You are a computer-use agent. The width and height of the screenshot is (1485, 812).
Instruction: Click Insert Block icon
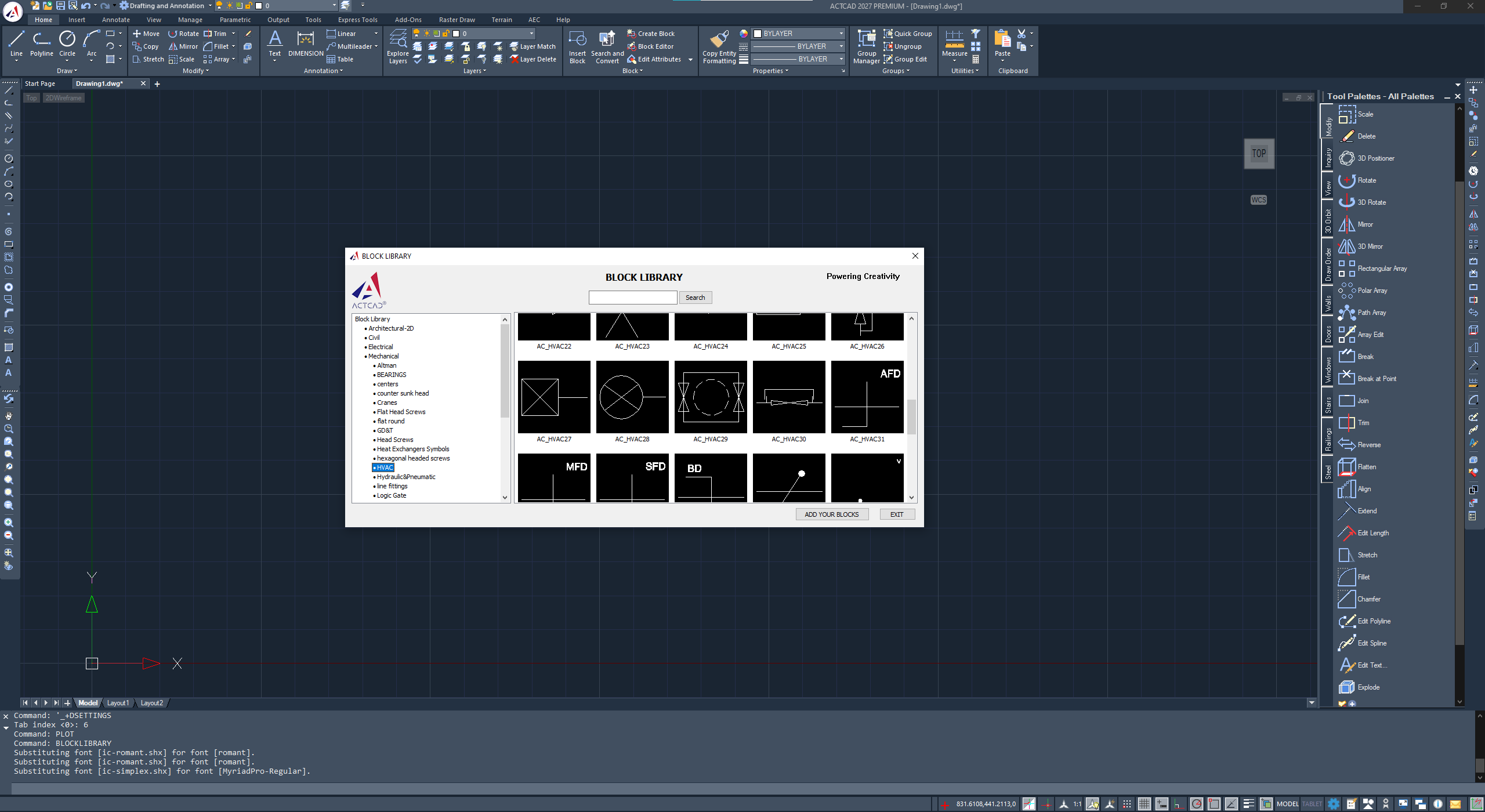(577, 46)
